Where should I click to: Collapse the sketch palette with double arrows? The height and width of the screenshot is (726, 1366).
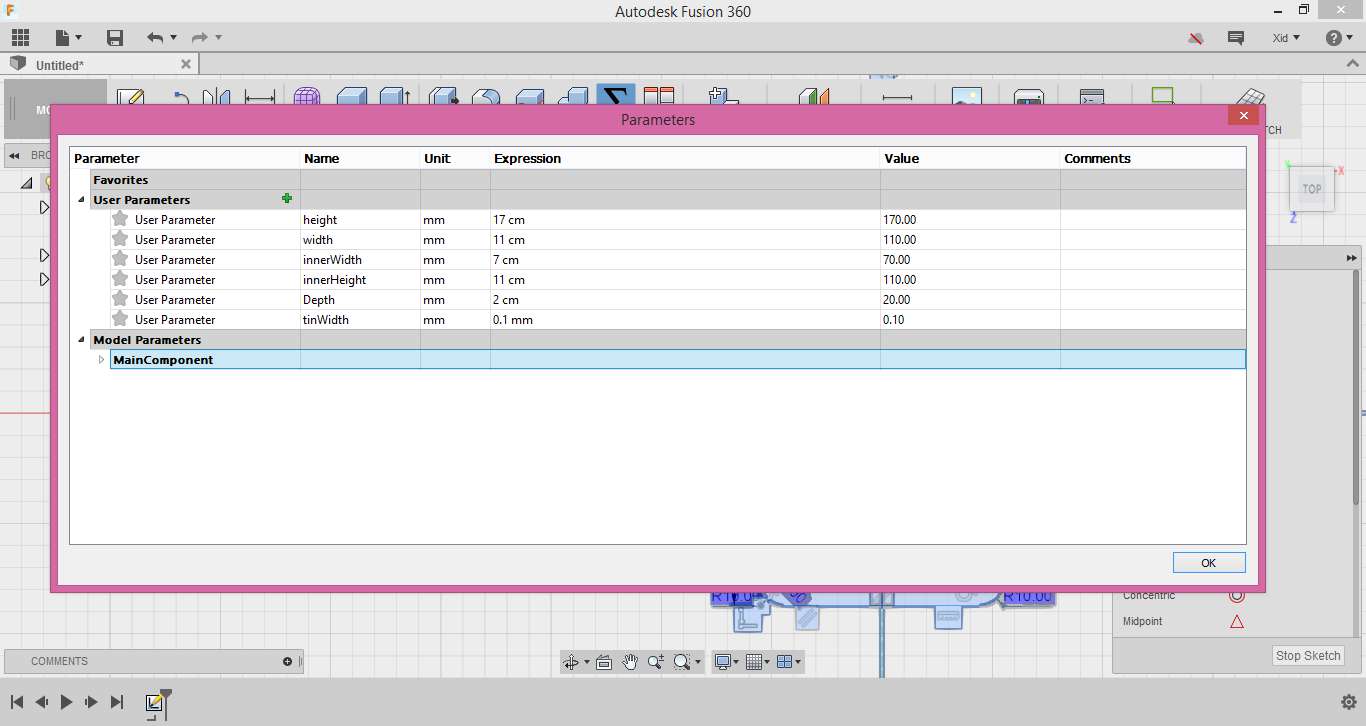point(1352,257)
